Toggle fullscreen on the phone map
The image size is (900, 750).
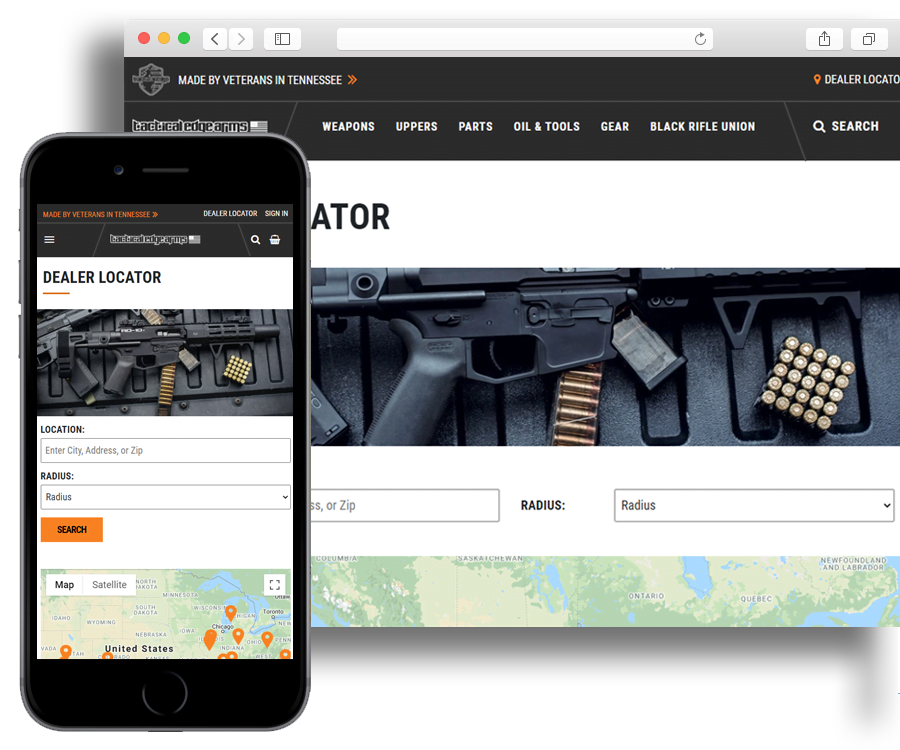click(275, 585)
